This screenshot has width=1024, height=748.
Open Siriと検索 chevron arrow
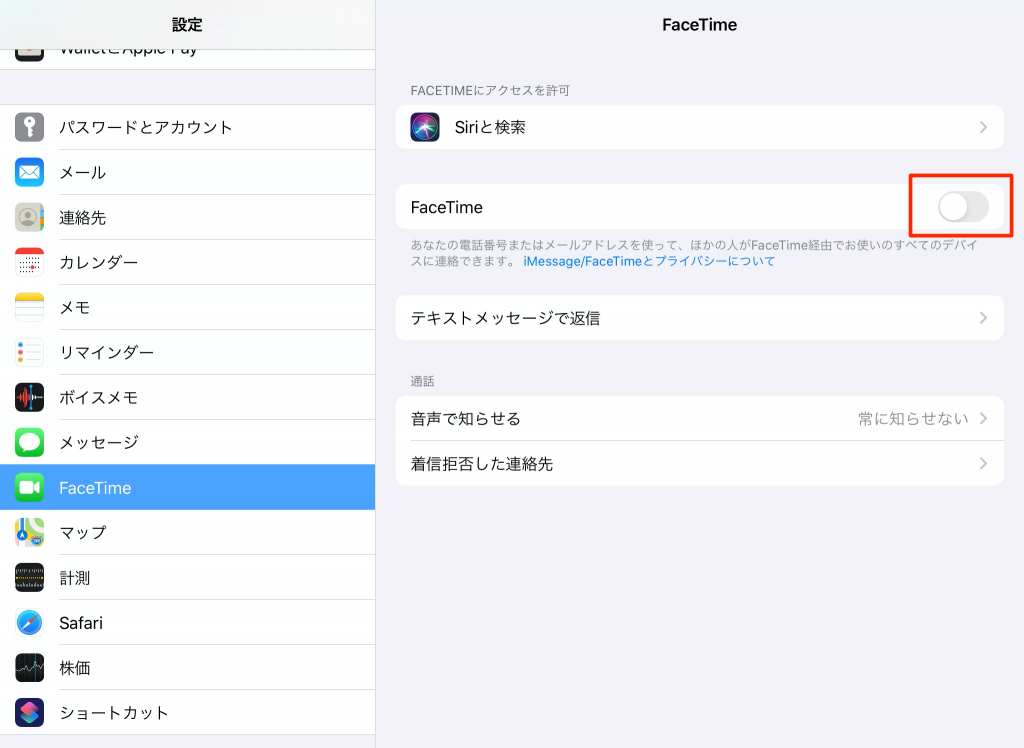click(x=984, y=127)
